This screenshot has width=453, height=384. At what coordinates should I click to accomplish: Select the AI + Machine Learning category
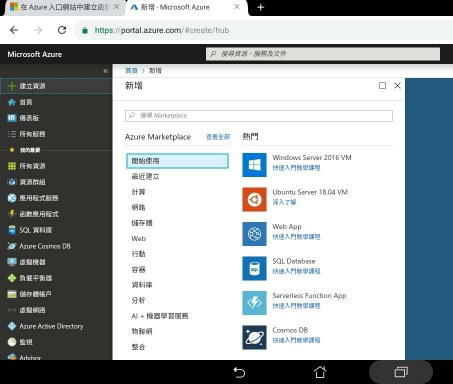[160, 316]
